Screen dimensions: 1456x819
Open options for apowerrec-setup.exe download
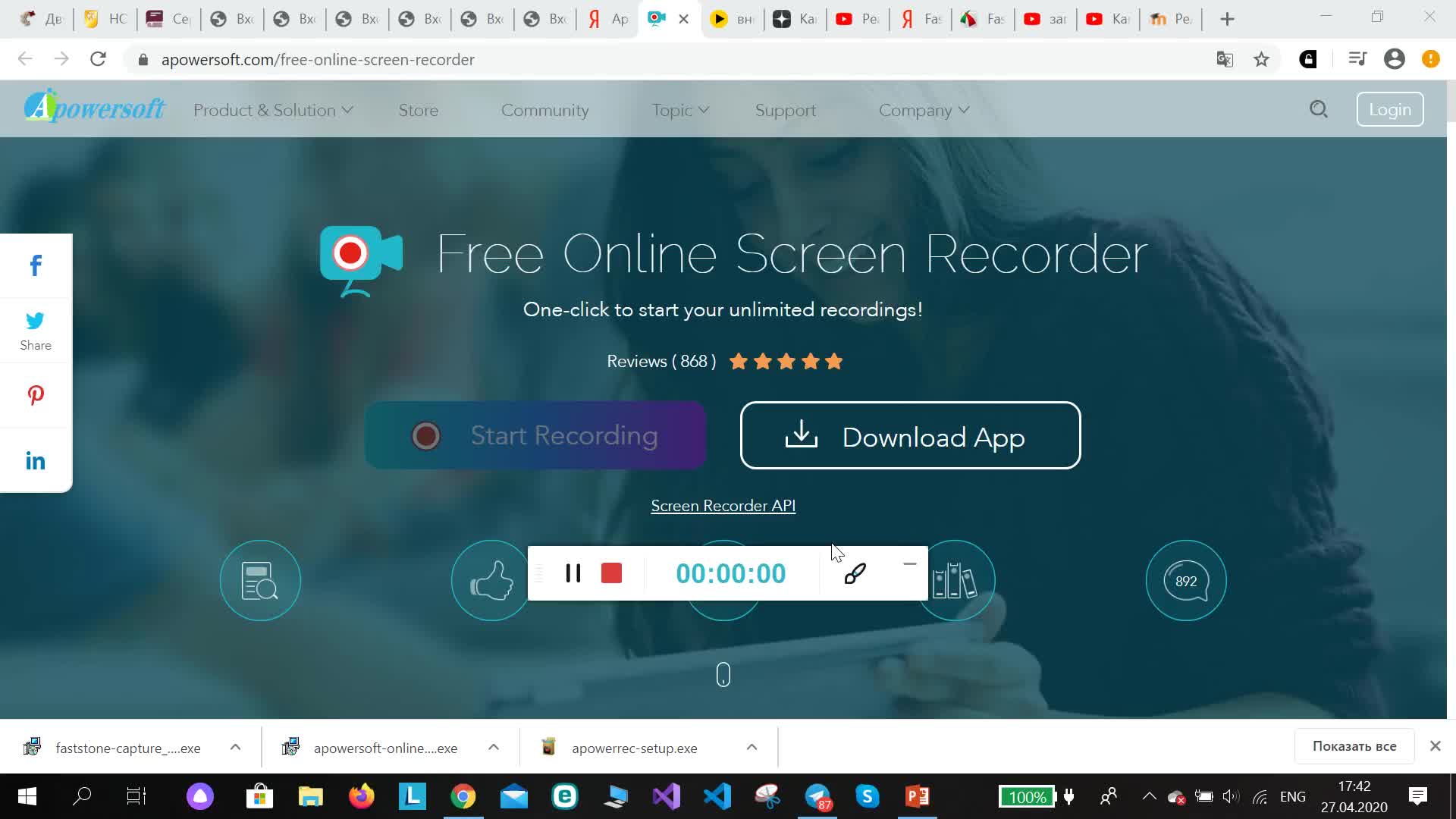[x=752, y=748]
